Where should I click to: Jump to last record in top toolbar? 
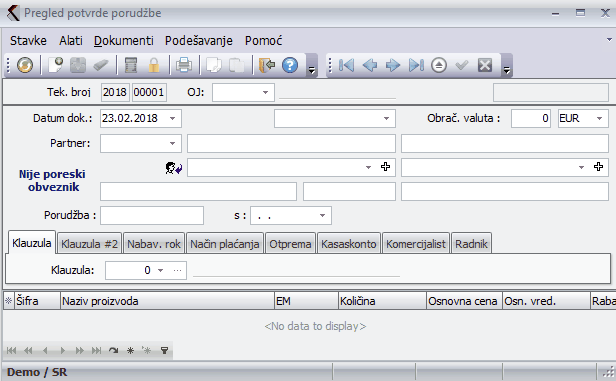point(416,65)
